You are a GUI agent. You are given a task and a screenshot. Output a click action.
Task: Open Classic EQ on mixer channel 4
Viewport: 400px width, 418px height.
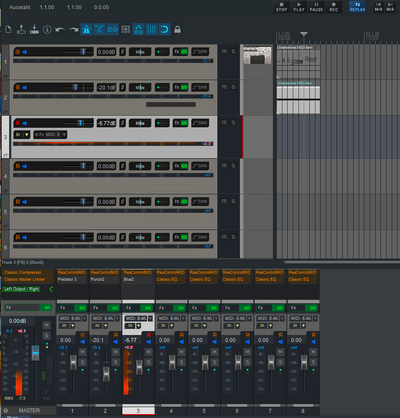(171, 279)
